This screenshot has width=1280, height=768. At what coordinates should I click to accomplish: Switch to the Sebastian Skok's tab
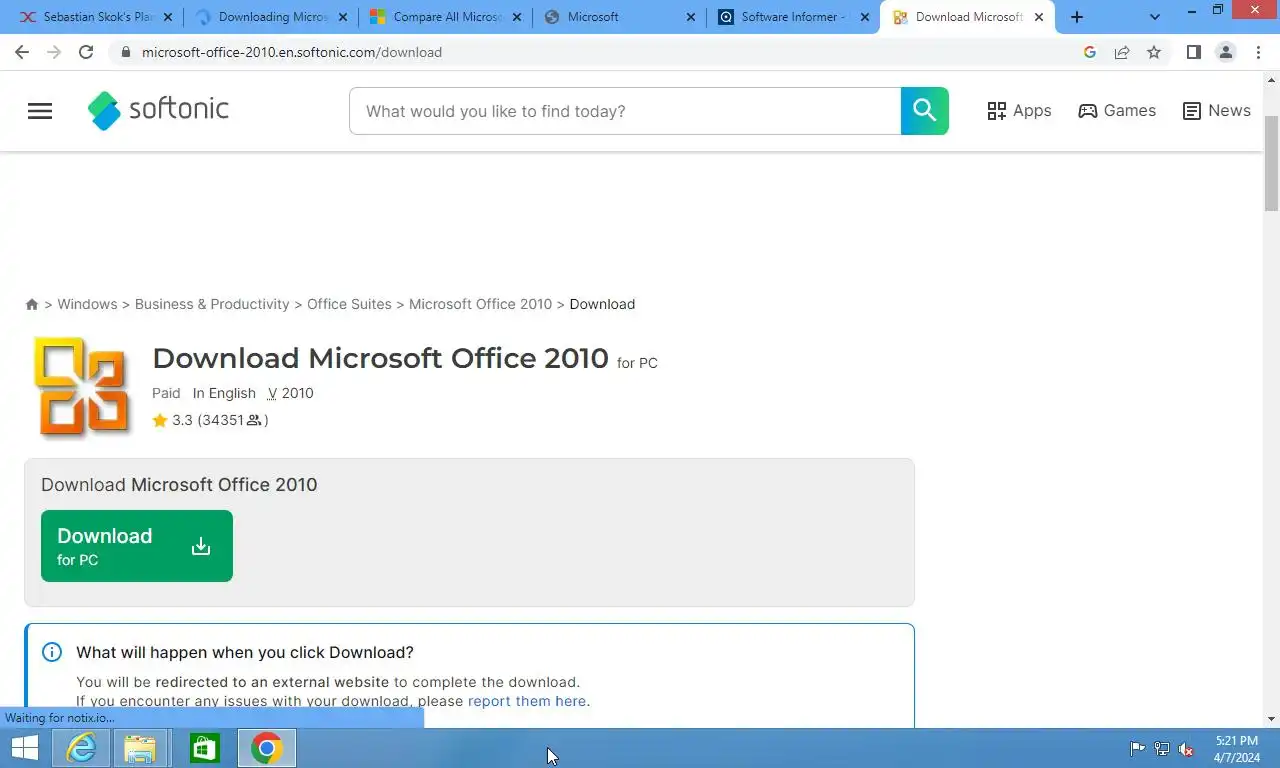95,17
